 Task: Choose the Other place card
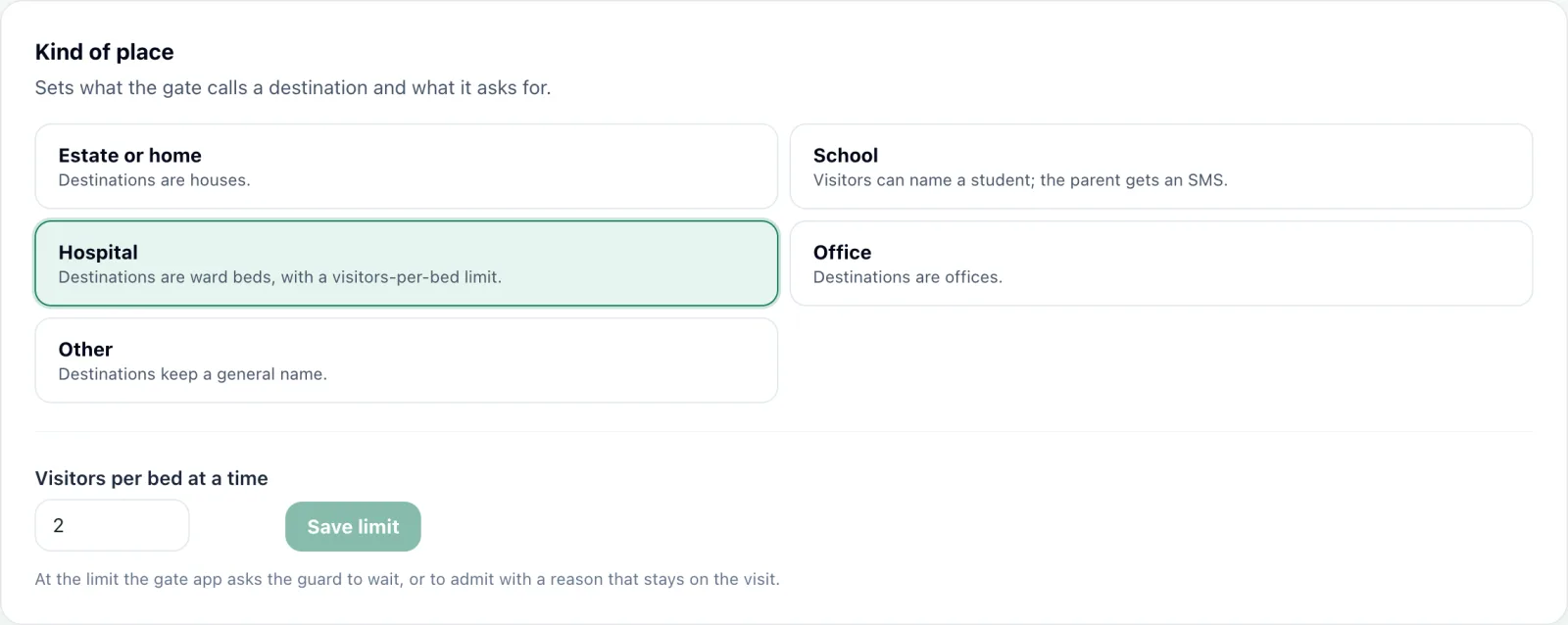407,361
